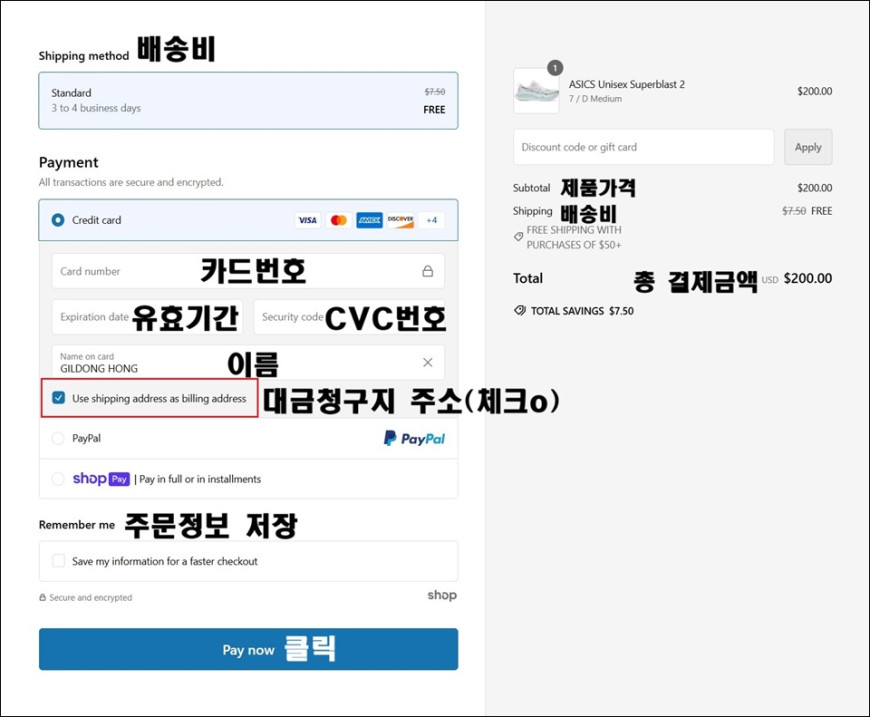The image size is (870, 717).
Task: Click the Payment heading
Action: point(68,163)
